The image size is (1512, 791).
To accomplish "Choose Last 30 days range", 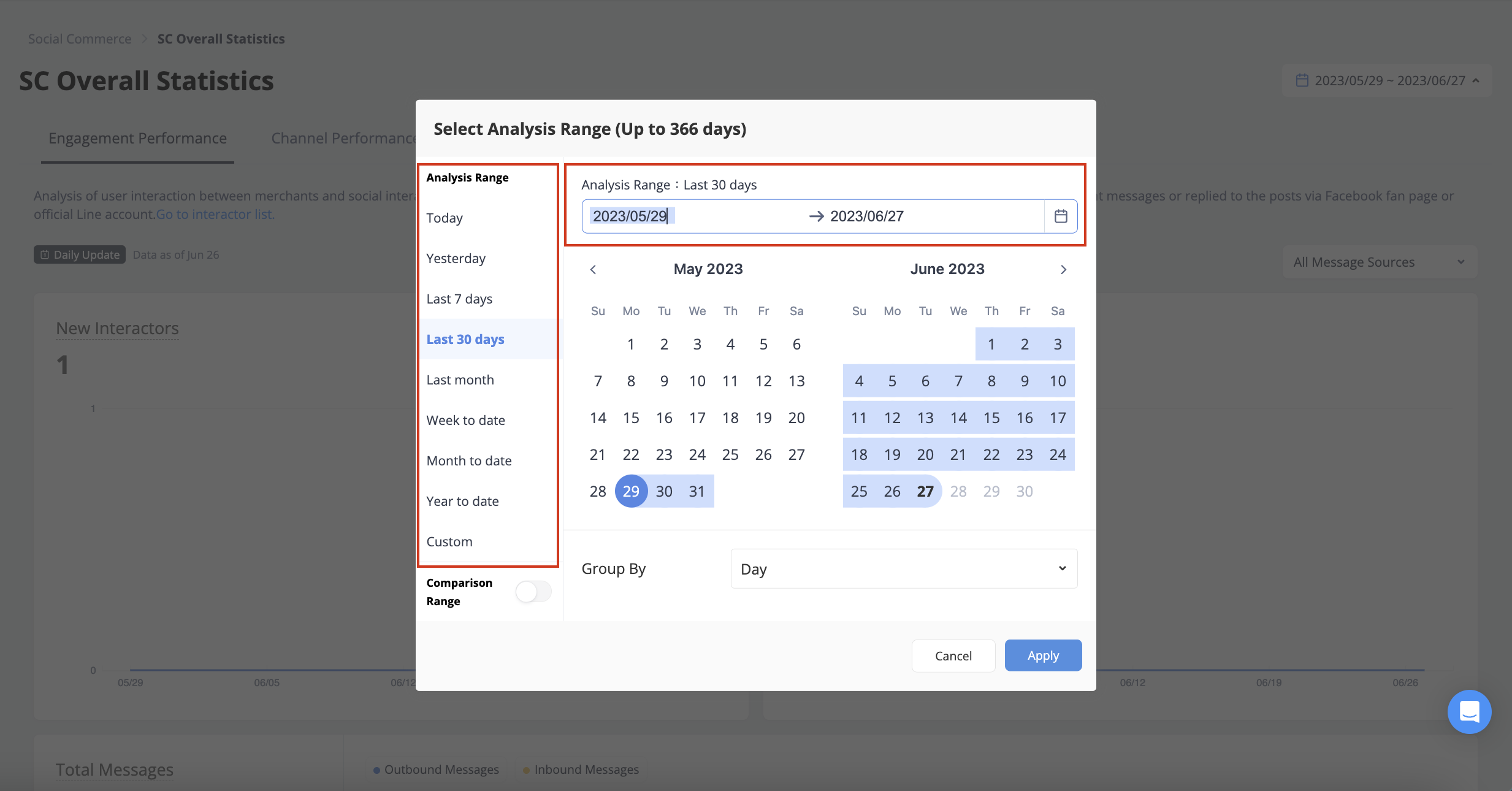I will [488, 339].
